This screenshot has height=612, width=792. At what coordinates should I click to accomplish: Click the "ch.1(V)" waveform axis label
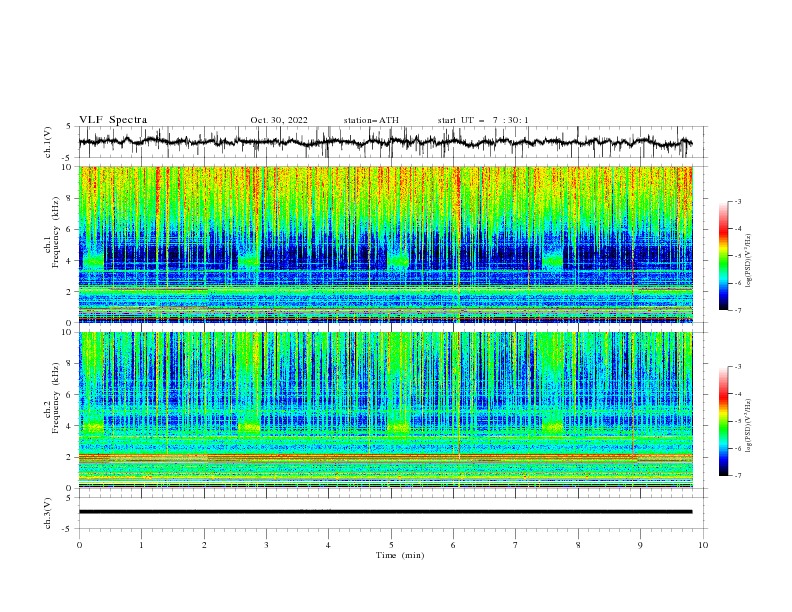click(48, 142)
